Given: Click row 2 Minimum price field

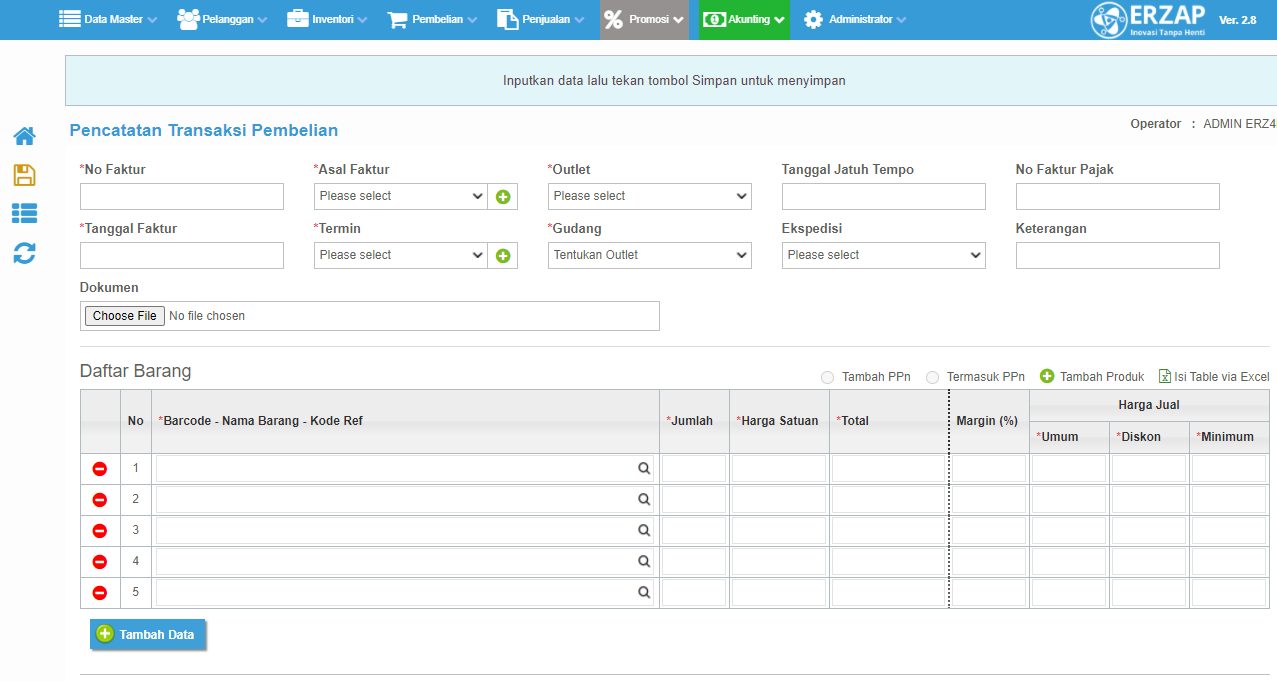Looking at the screenshot, I should (x=1229, y=500).
